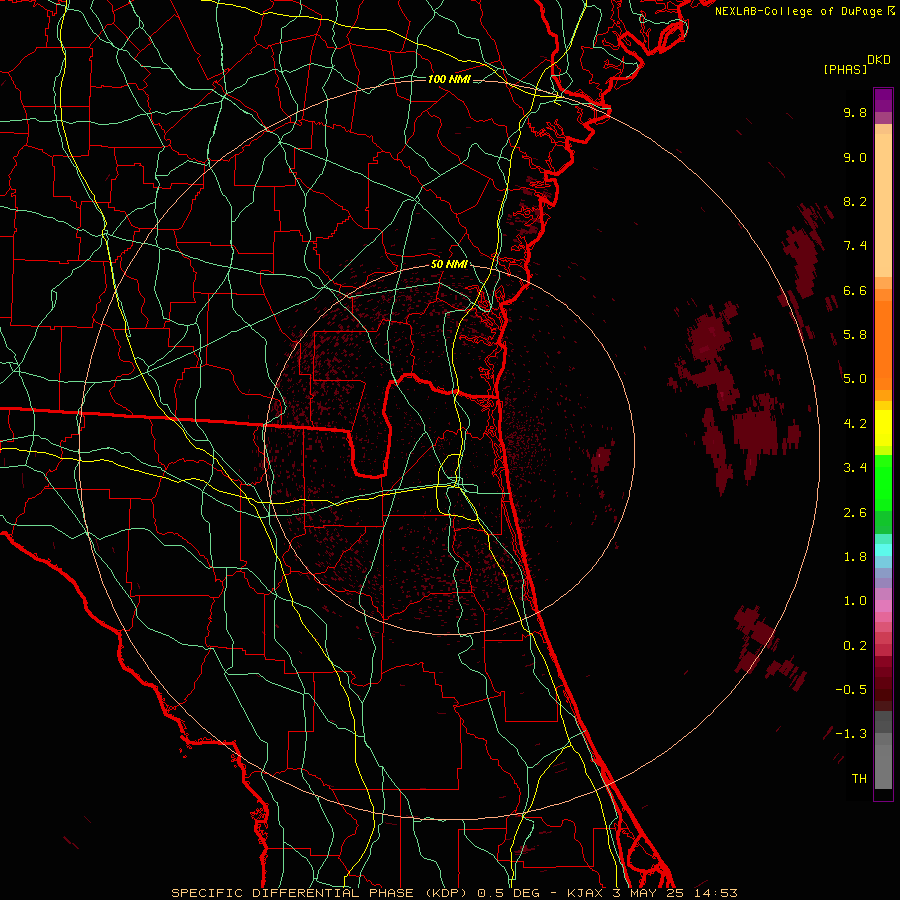Click the DKD legend unit label
The width and height of the screenshot is (900, 900).
879,60
